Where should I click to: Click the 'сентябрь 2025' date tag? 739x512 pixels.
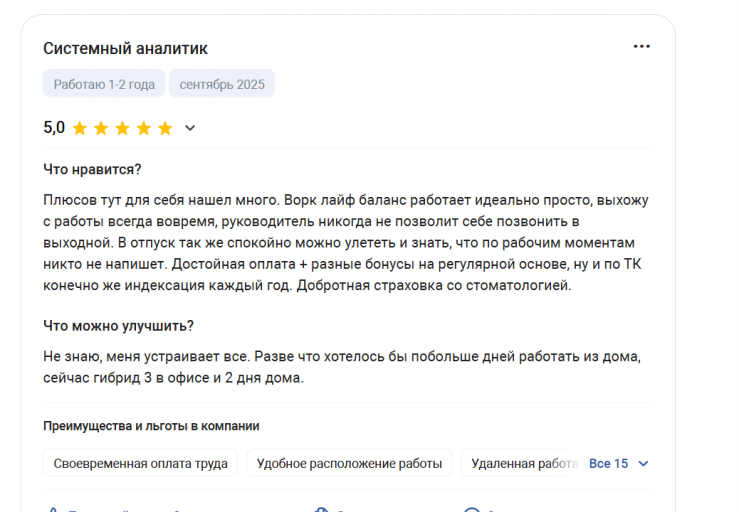[222, 84]
